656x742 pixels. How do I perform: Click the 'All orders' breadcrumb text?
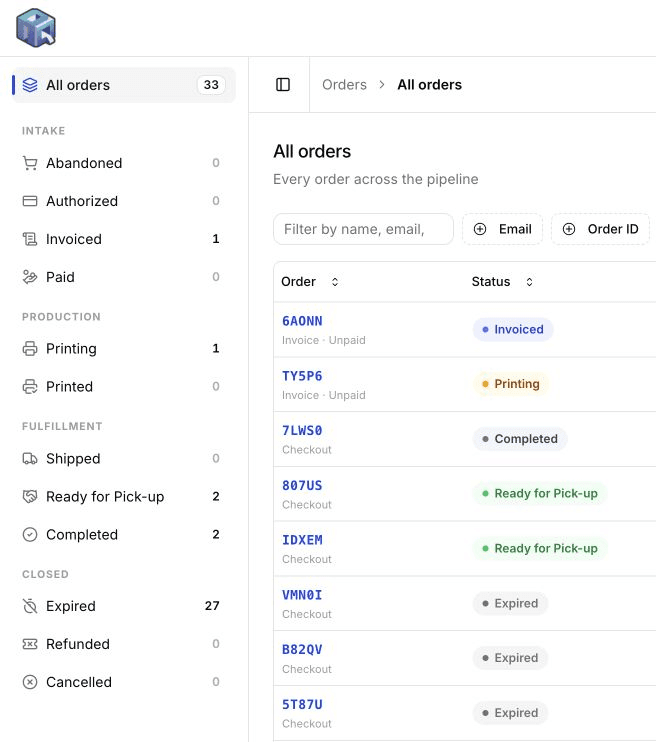(429, 85)
